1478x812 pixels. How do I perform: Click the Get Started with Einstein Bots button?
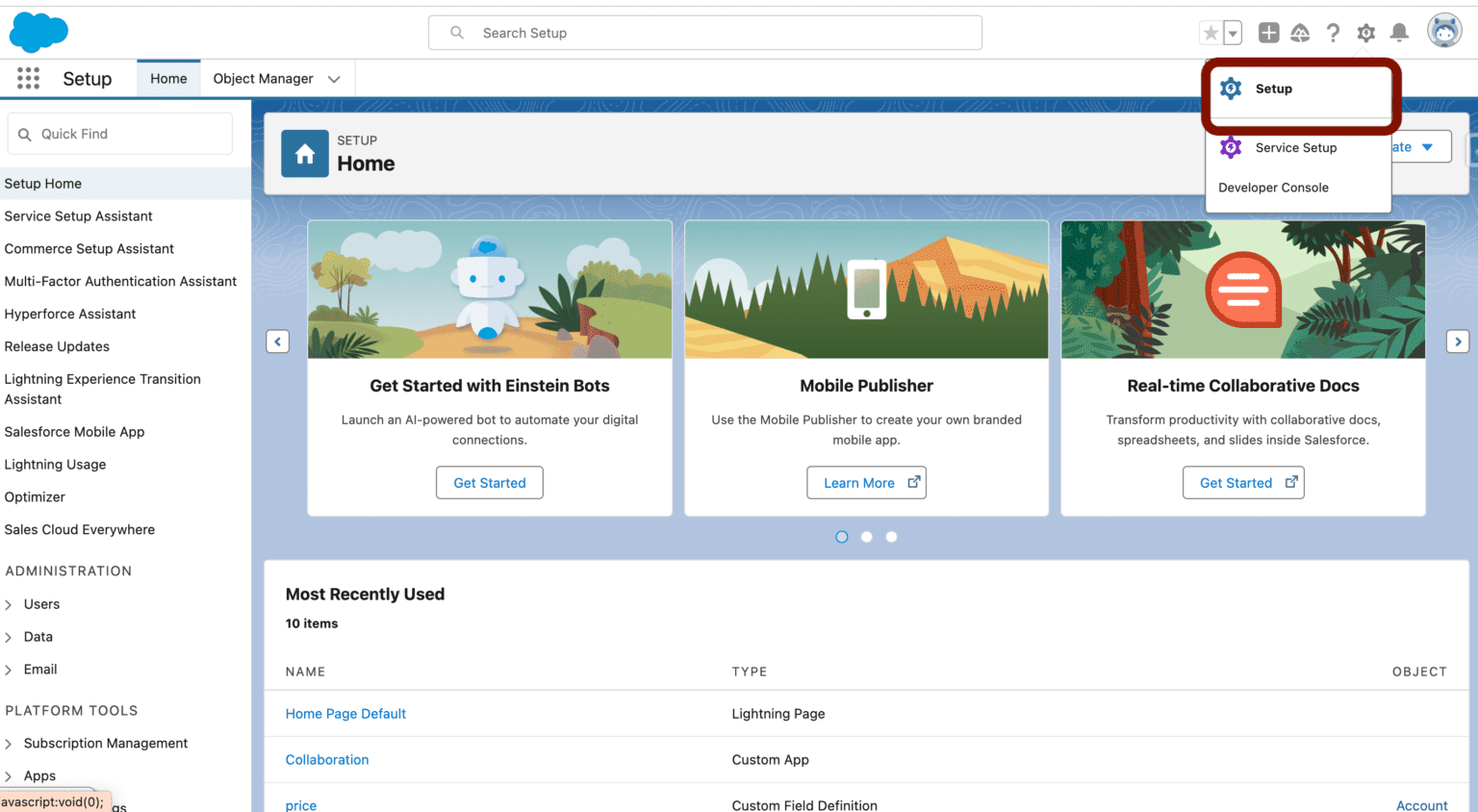click(x=489, y=482)
